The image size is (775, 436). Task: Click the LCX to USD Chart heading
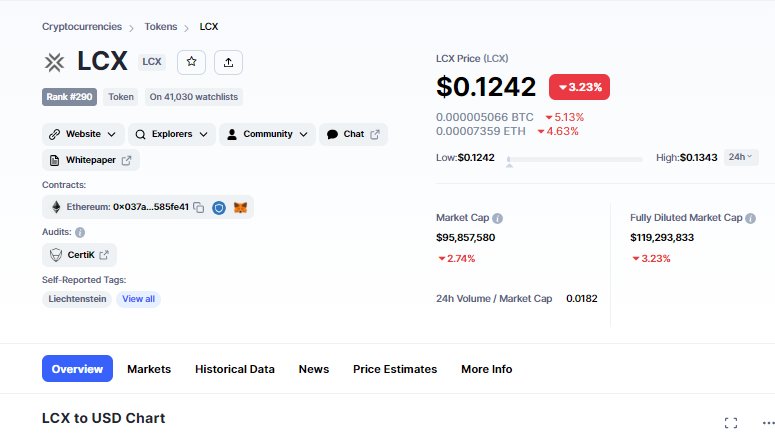103,418
